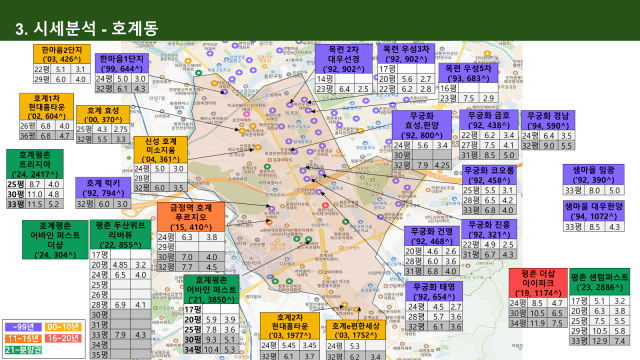
Task: Select the 샘마을 임광 header
Action: point(593,175)
